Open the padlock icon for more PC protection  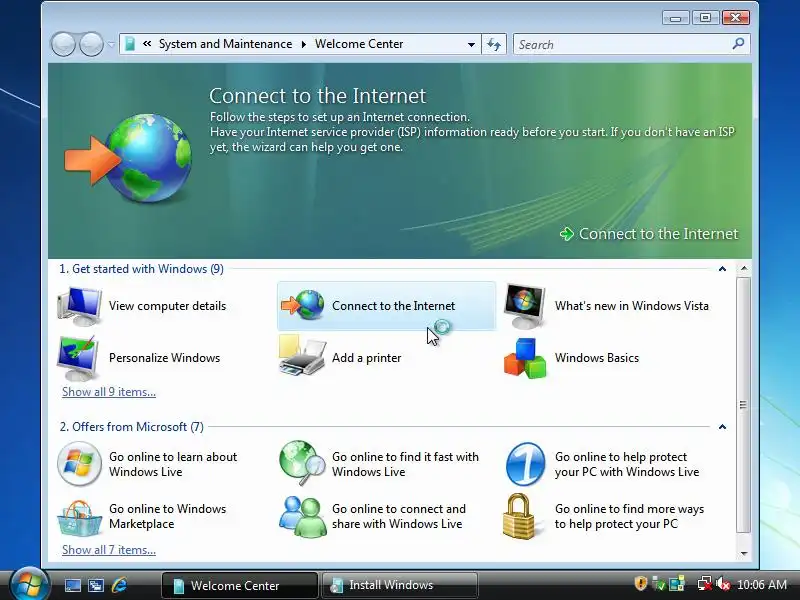click(x=518, y=516)
